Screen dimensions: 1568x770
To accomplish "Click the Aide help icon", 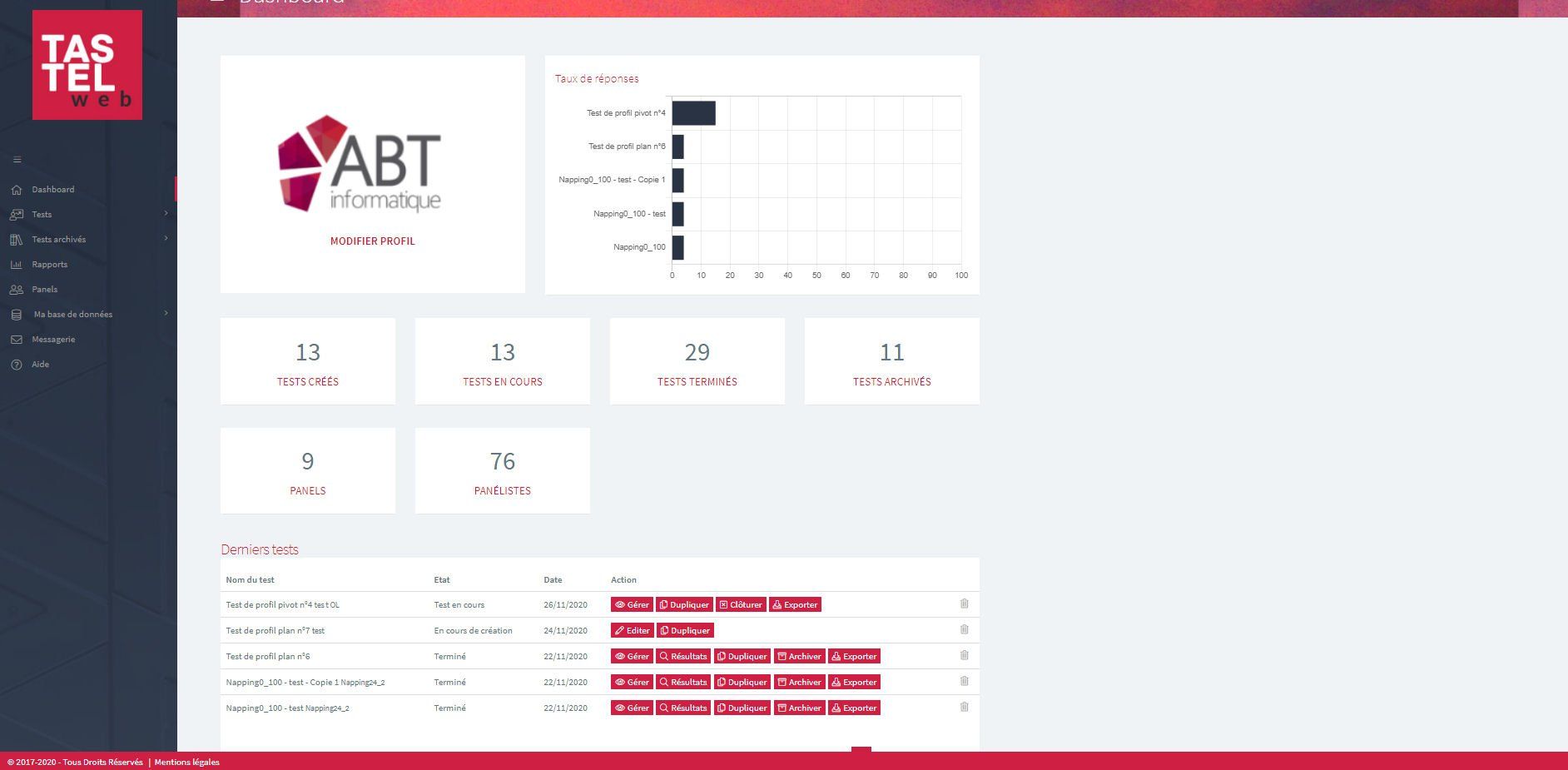I will tap(17, 364).
